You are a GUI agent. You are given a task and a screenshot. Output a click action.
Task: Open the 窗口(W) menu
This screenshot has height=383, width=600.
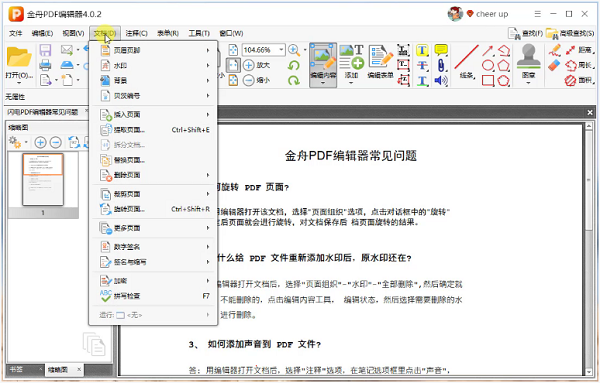pos(231,33)
